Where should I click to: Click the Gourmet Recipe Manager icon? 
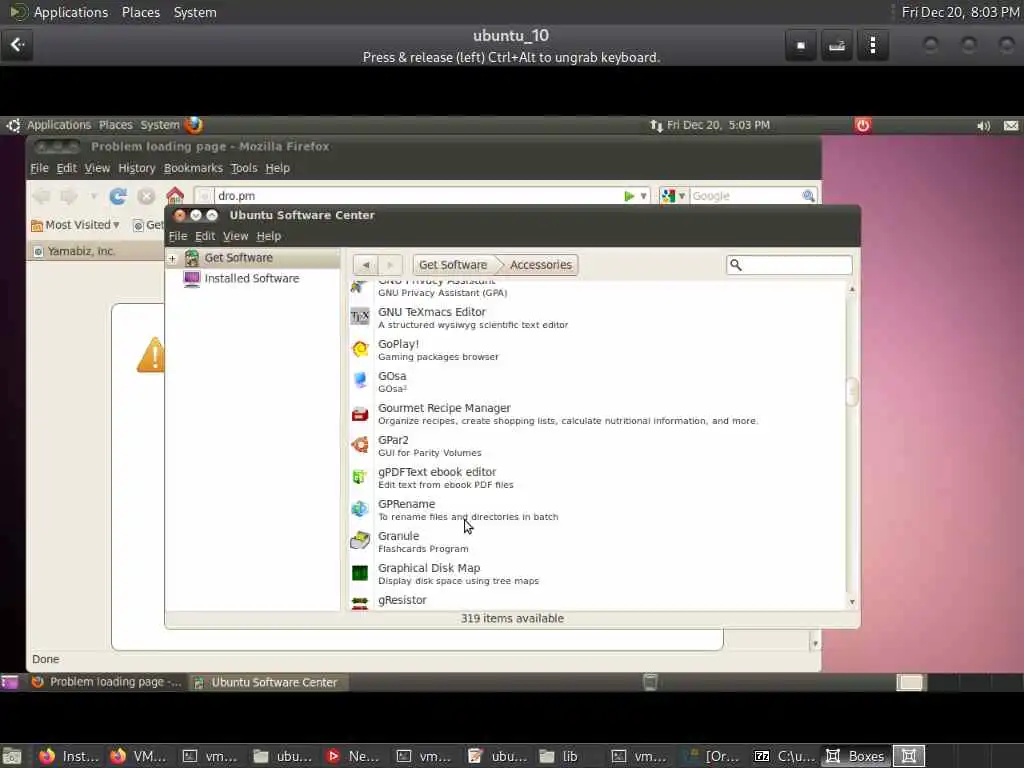(360, 413)
